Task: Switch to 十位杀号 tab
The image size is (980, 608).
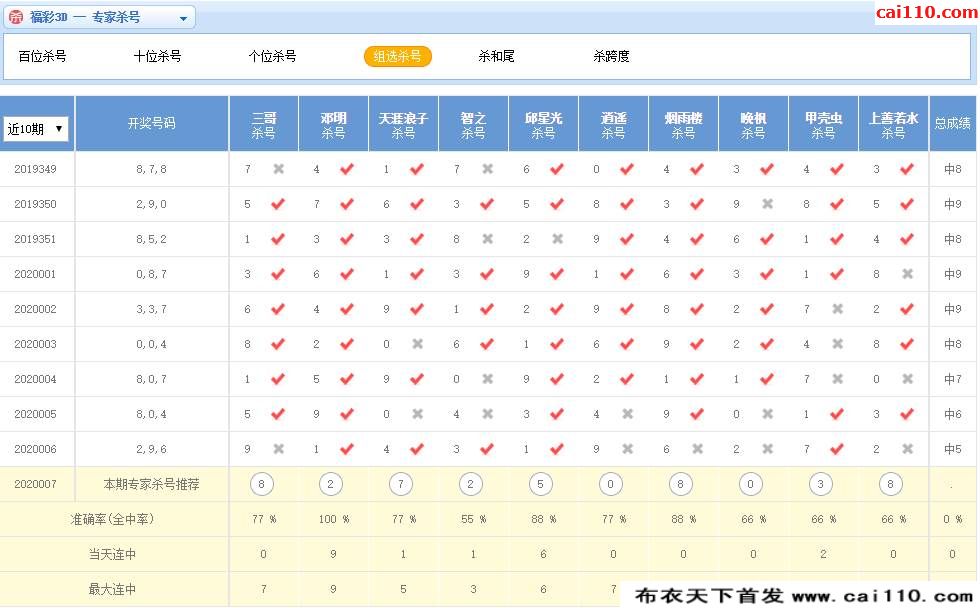Action: (158, 56)
